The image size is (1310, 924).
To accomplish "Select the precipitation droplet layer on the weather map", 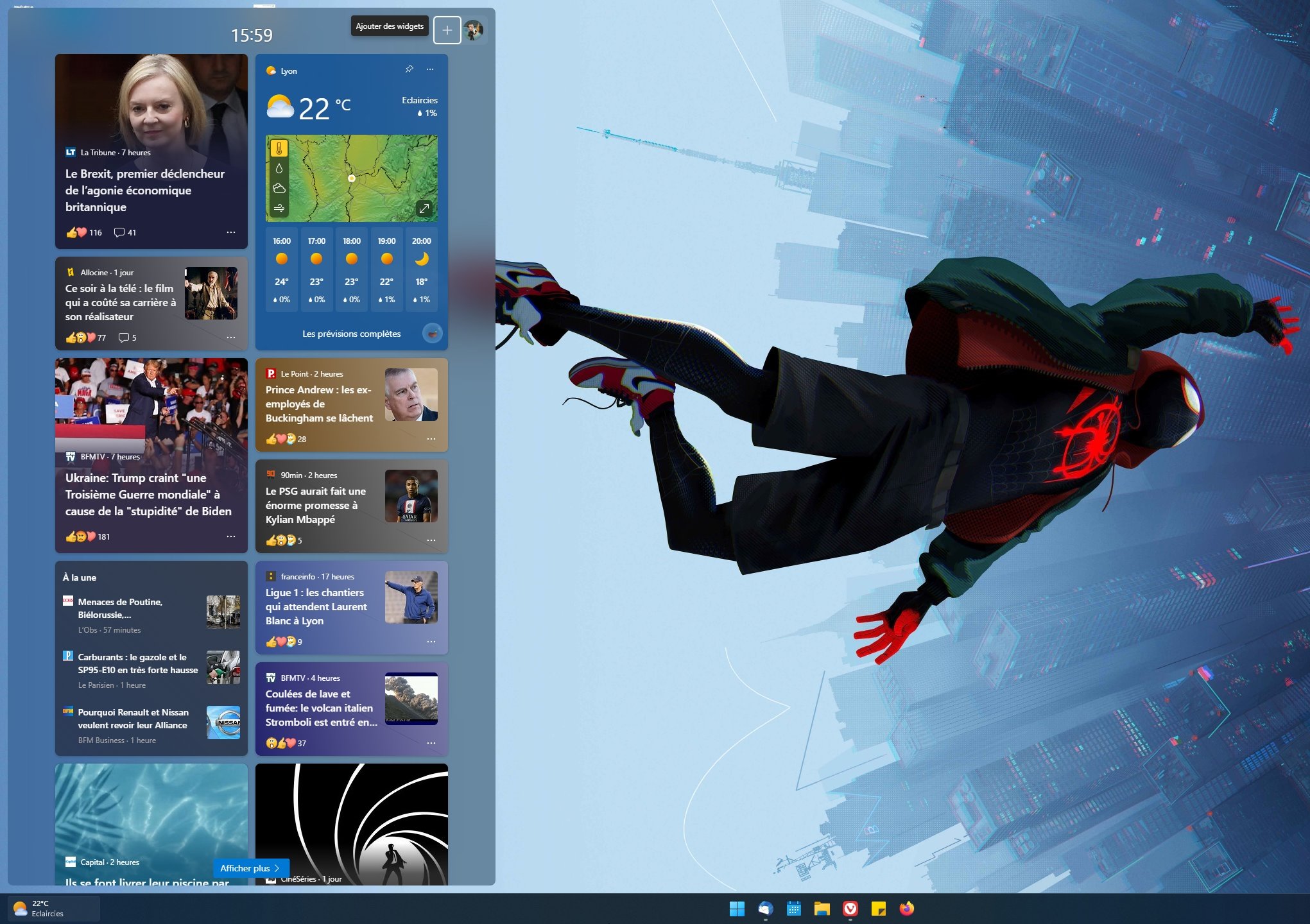I will (x=279, y=167).
